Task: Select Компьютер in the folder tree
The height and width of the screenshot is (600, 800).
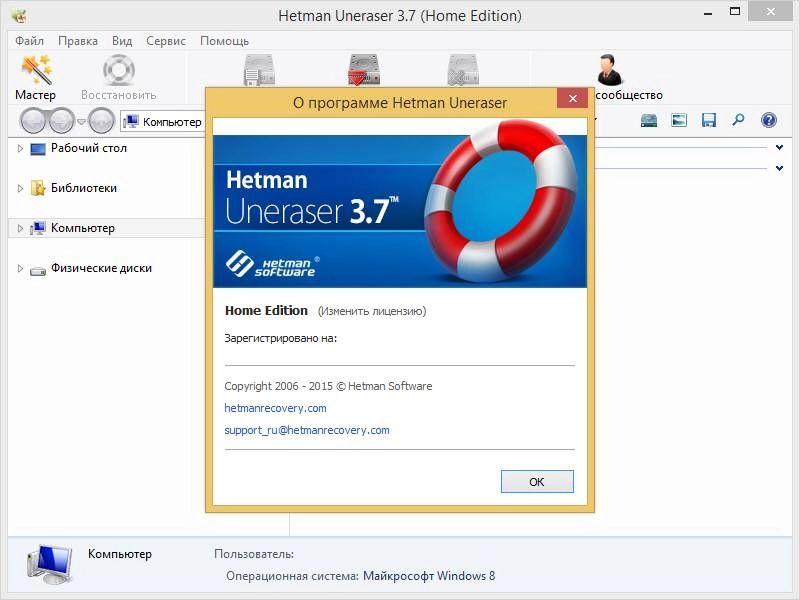Action: 83,228
